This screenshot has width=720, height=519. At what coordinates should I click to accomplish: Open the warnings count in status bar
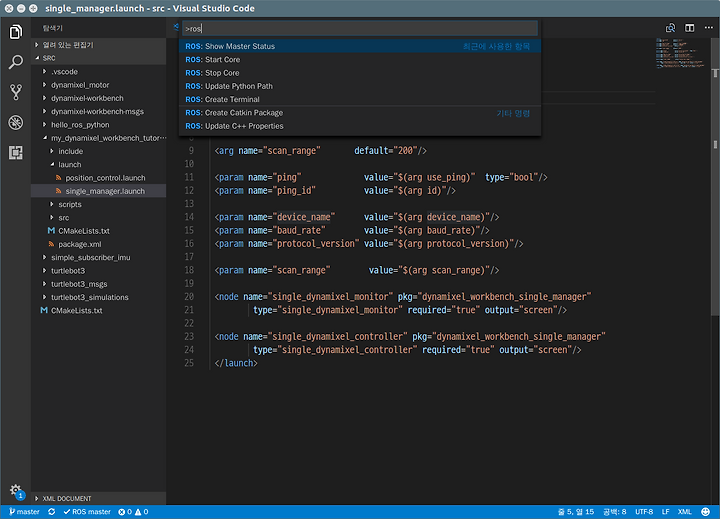(141, 512)
